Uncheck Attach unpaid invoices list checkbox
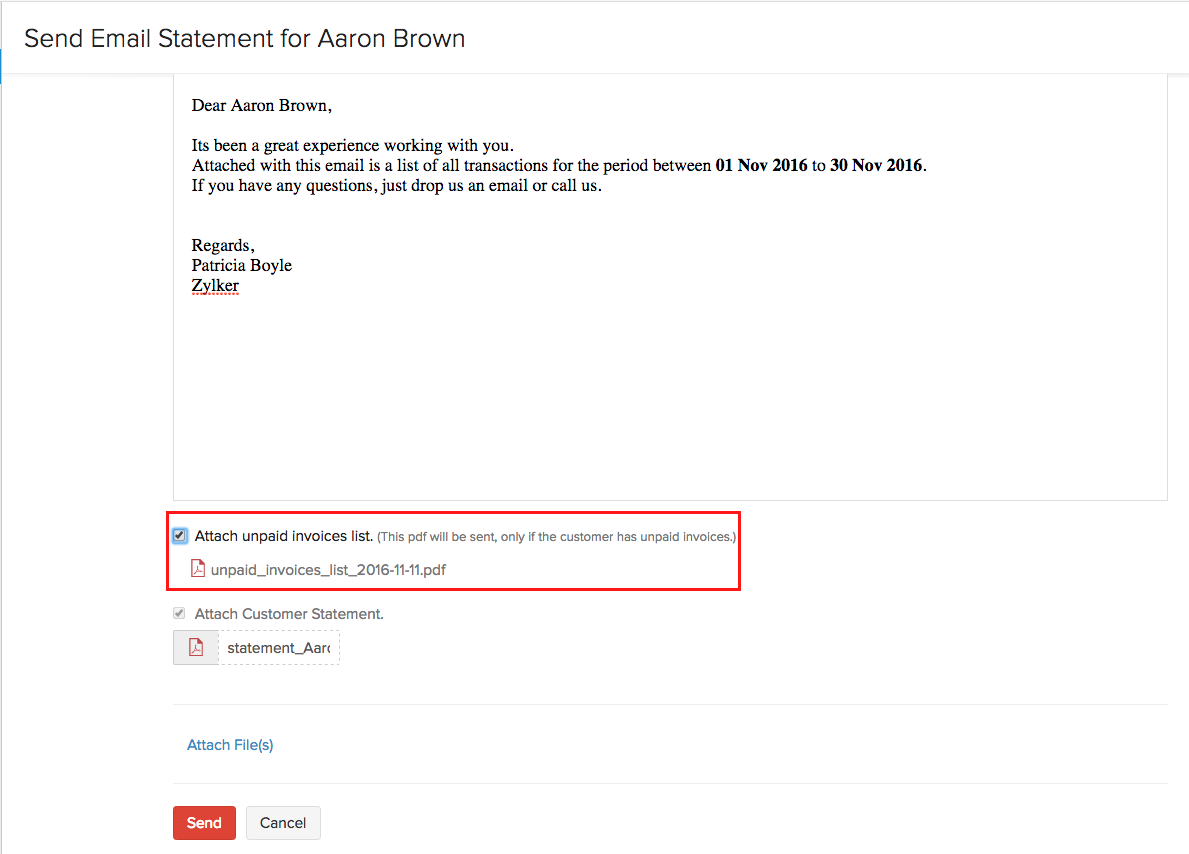The width and height of the screenshot is (1189, 854). point(180,536)
